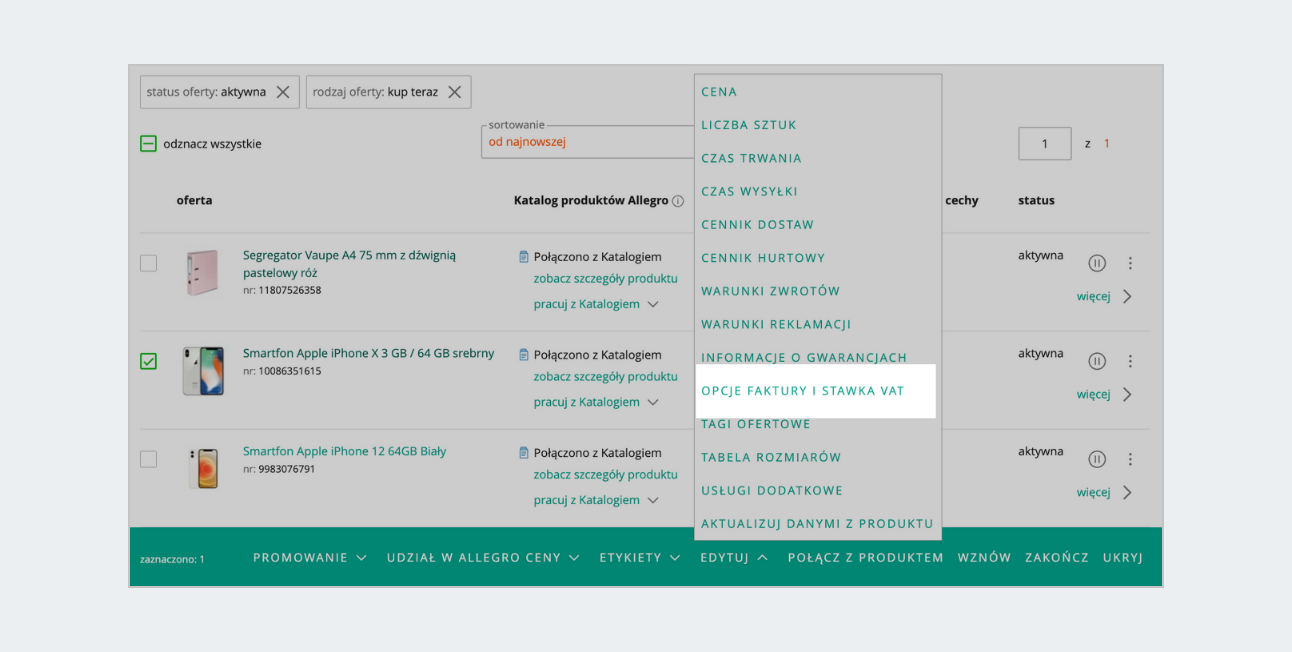
Task: Open the sortowanie 'od najnowszej' dropdown
Action: (588, 142)
